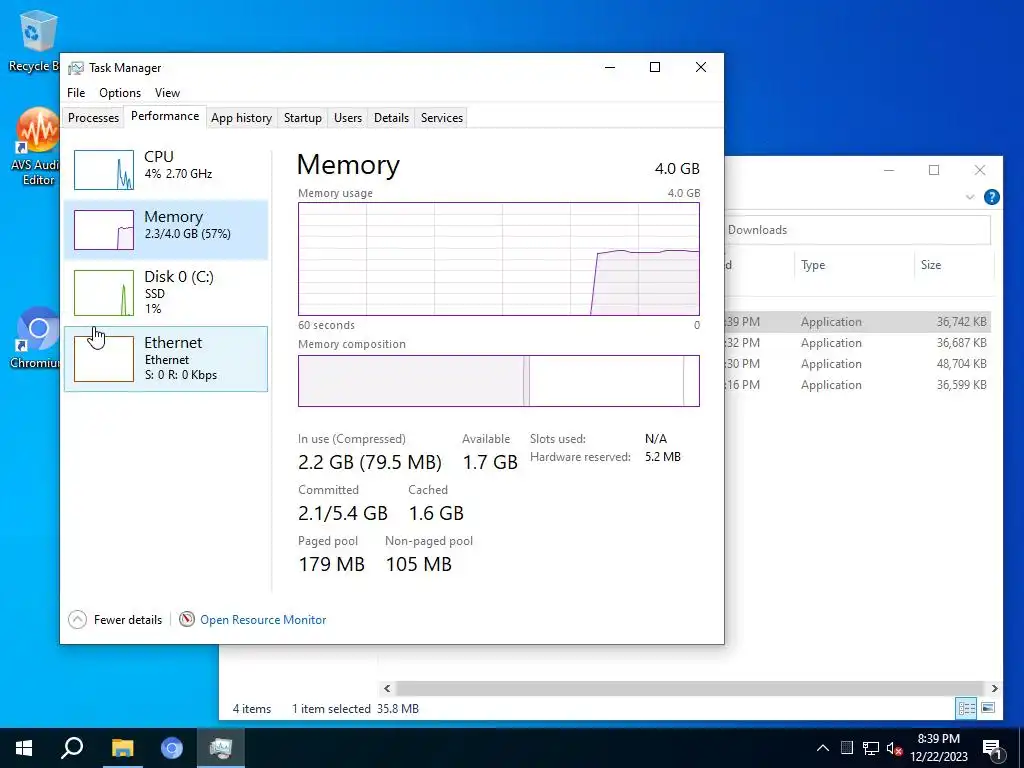Click the Task Manager taskbar button
Screen dimensions: 1024x768
coord(221,748)
